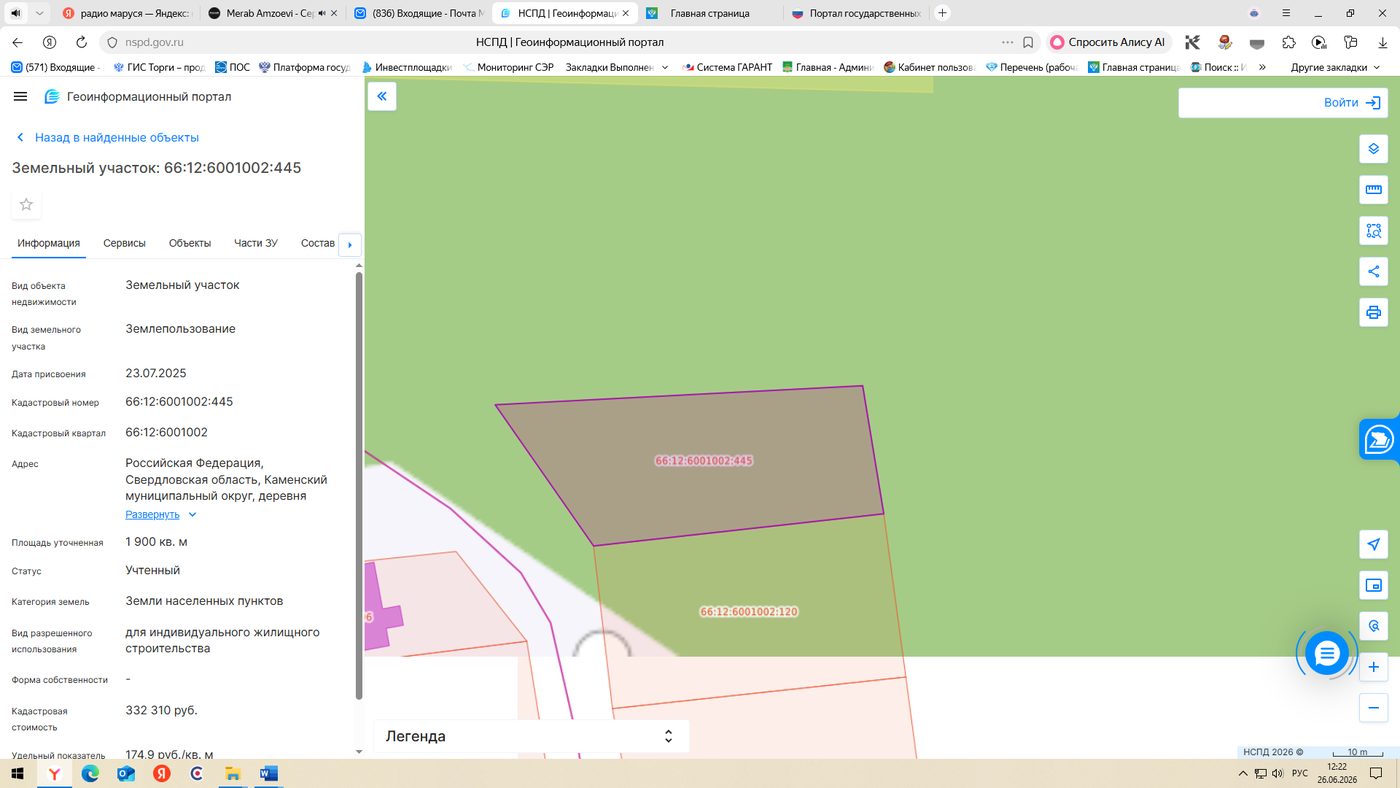Zoom out using the minus button
This screenshot has width=1400, height=788.
(x=1373, y=708)
